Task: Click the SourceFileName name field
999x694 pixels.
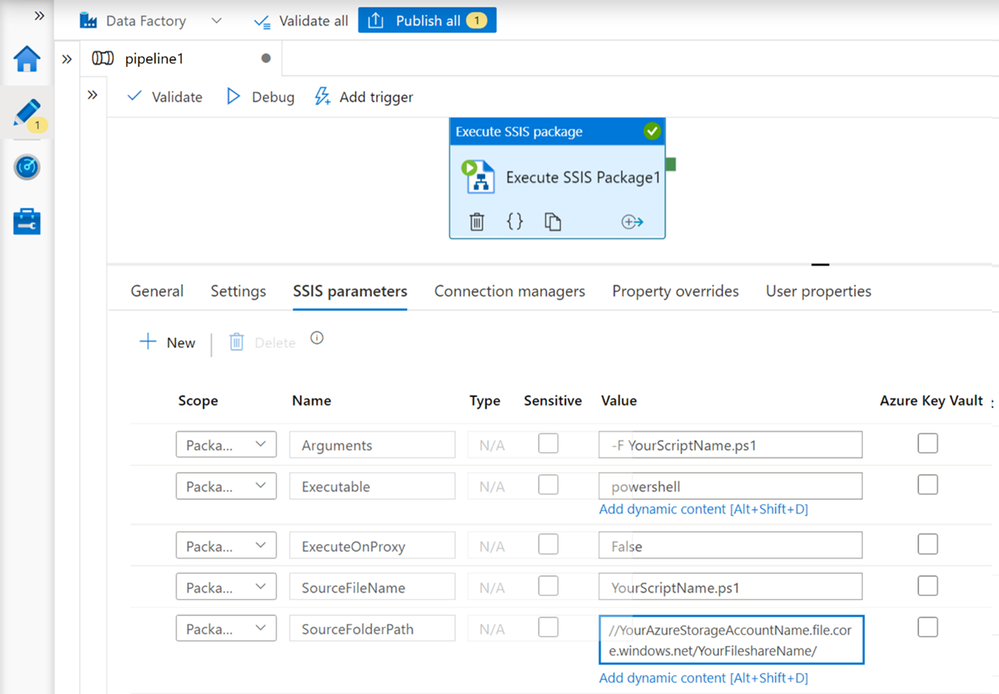Action: 372,587
